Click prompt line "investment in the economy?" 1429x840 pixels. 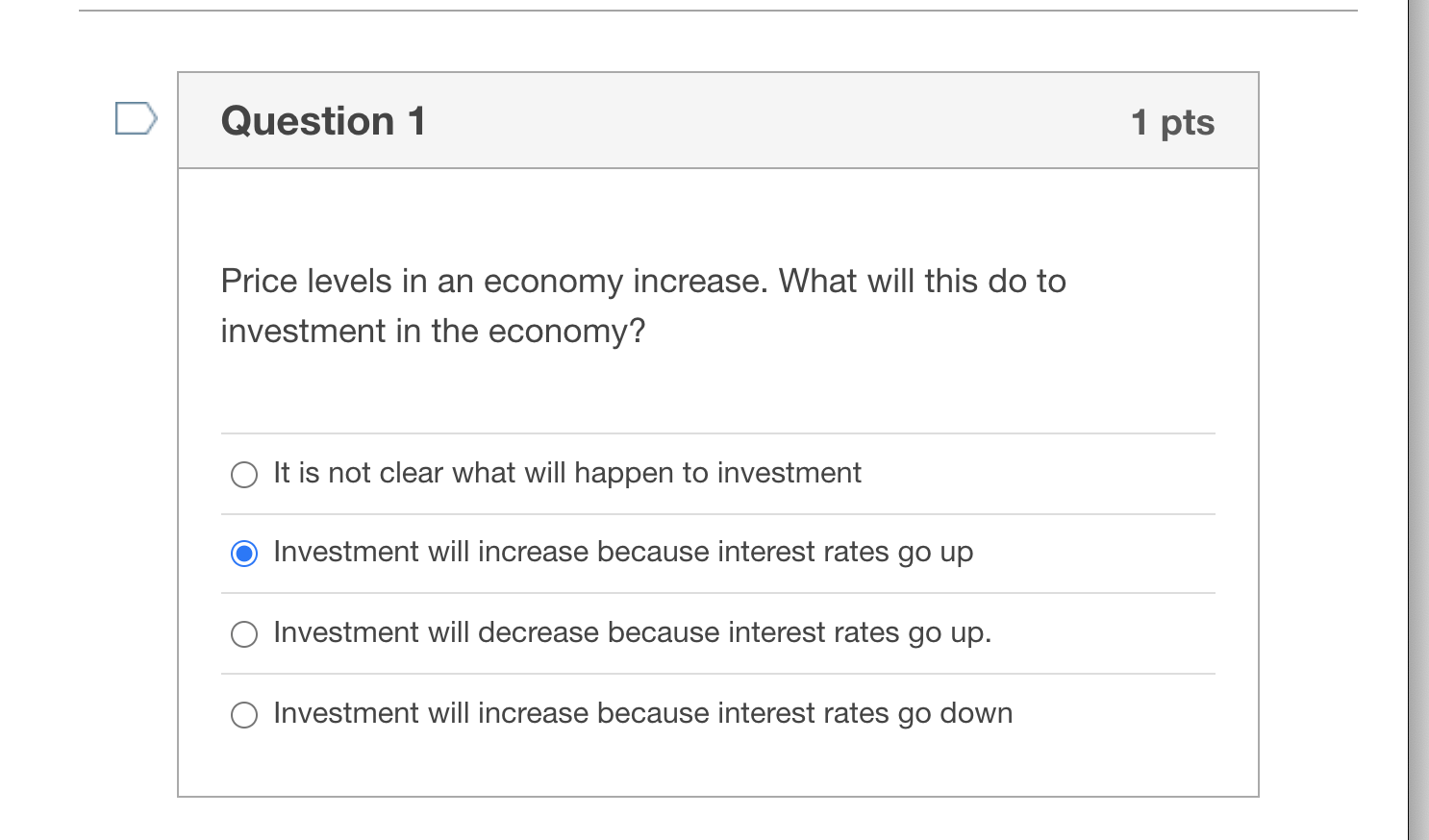coord(433,332)
